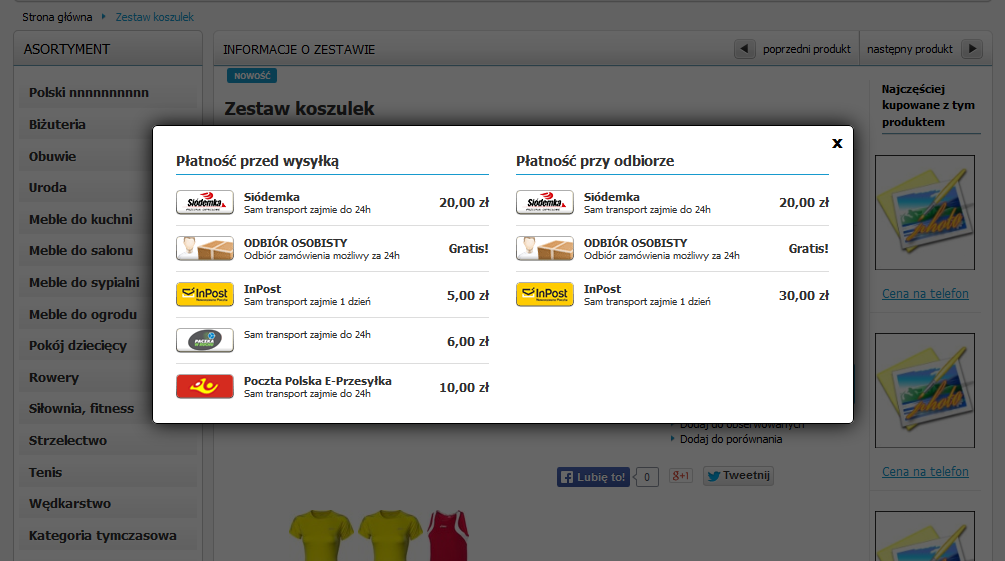Open Biżuteria category
The height and width of the screenshot is (561, 1005).
point(57,125)
